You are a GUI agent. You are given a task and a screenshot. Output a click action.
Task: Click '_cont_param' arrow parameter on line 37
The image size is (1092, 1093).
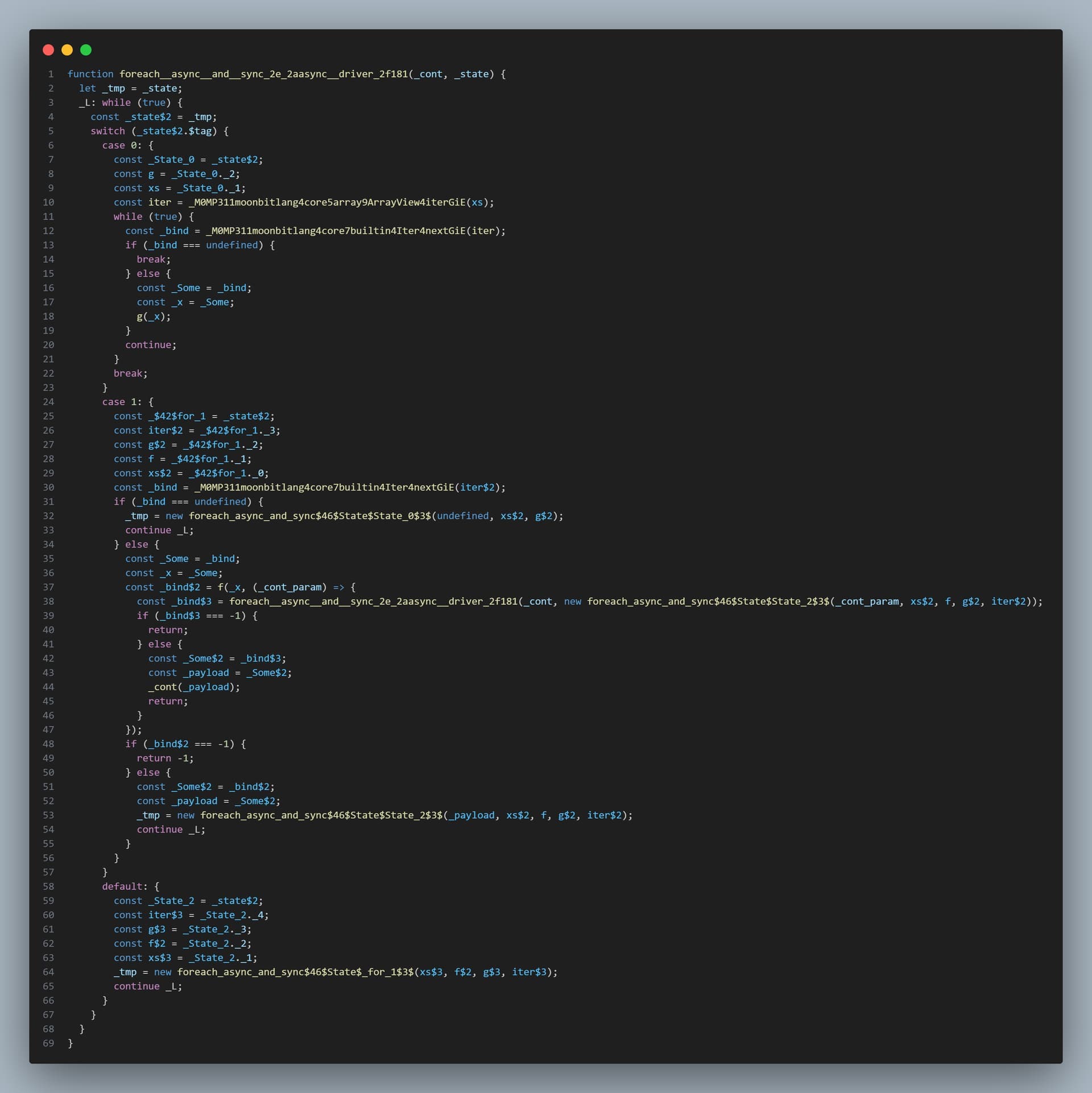coord(289,587)
